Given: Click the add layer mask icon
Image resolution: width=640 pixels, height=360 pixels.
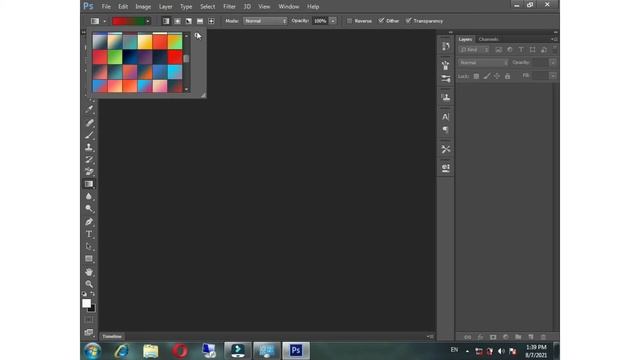Looking at the screenshot, I should [x=493, y=337].
